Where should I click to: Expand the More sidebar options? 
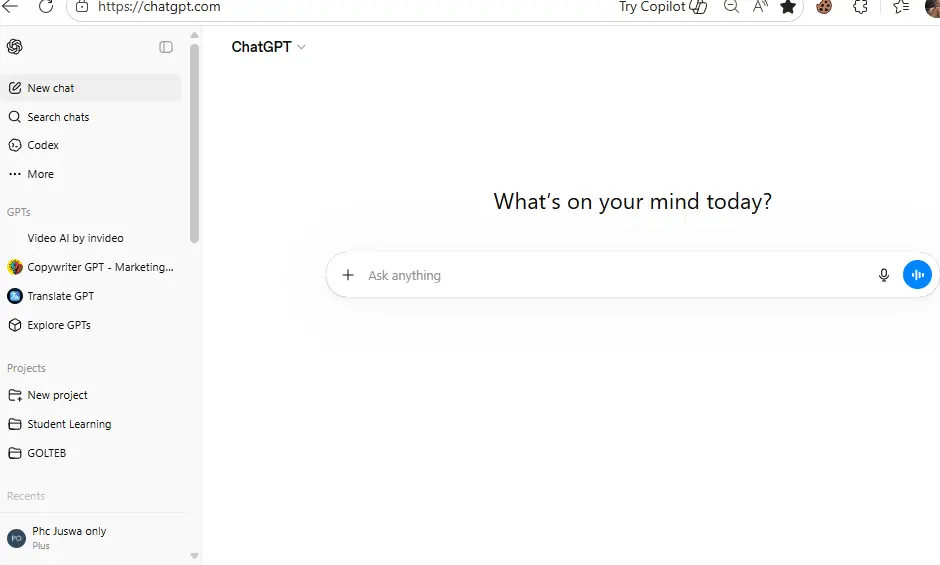click(91, 174)
